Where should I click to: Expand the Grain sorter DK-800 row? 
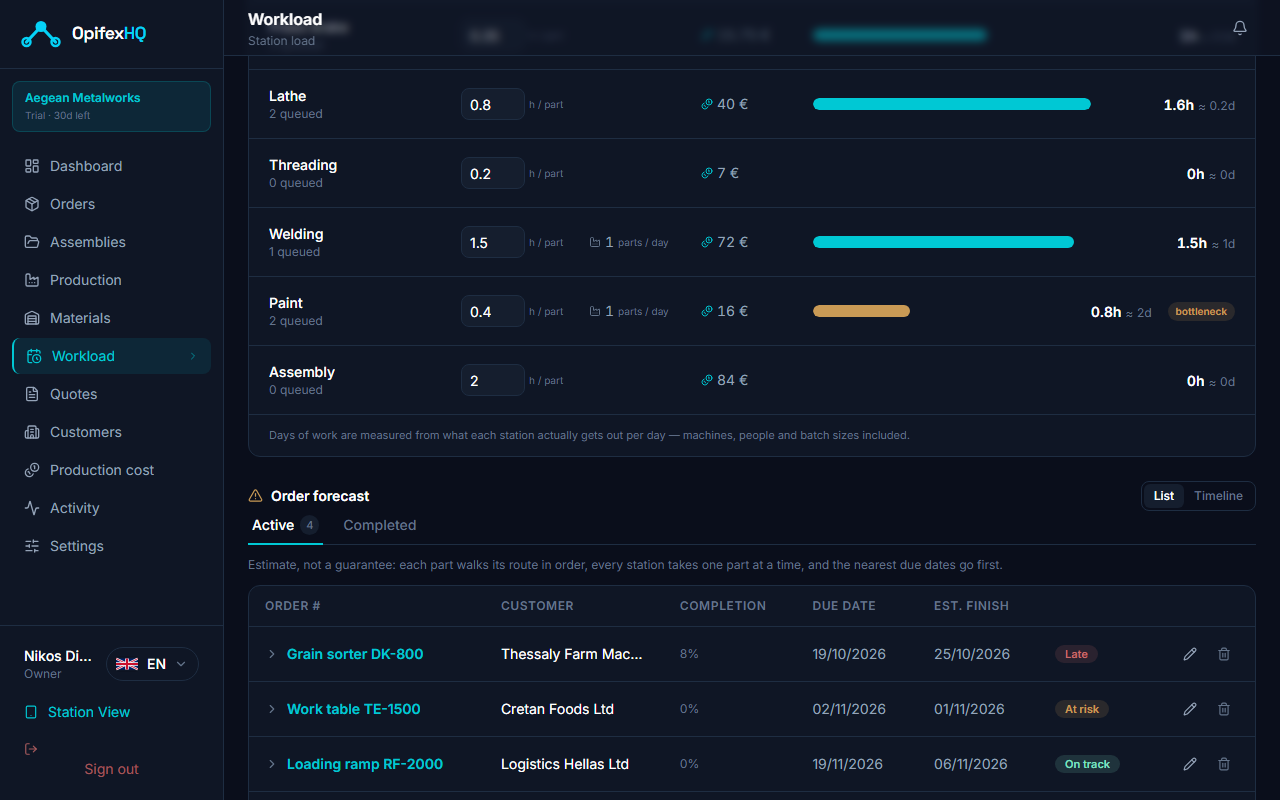pos(271,654)
